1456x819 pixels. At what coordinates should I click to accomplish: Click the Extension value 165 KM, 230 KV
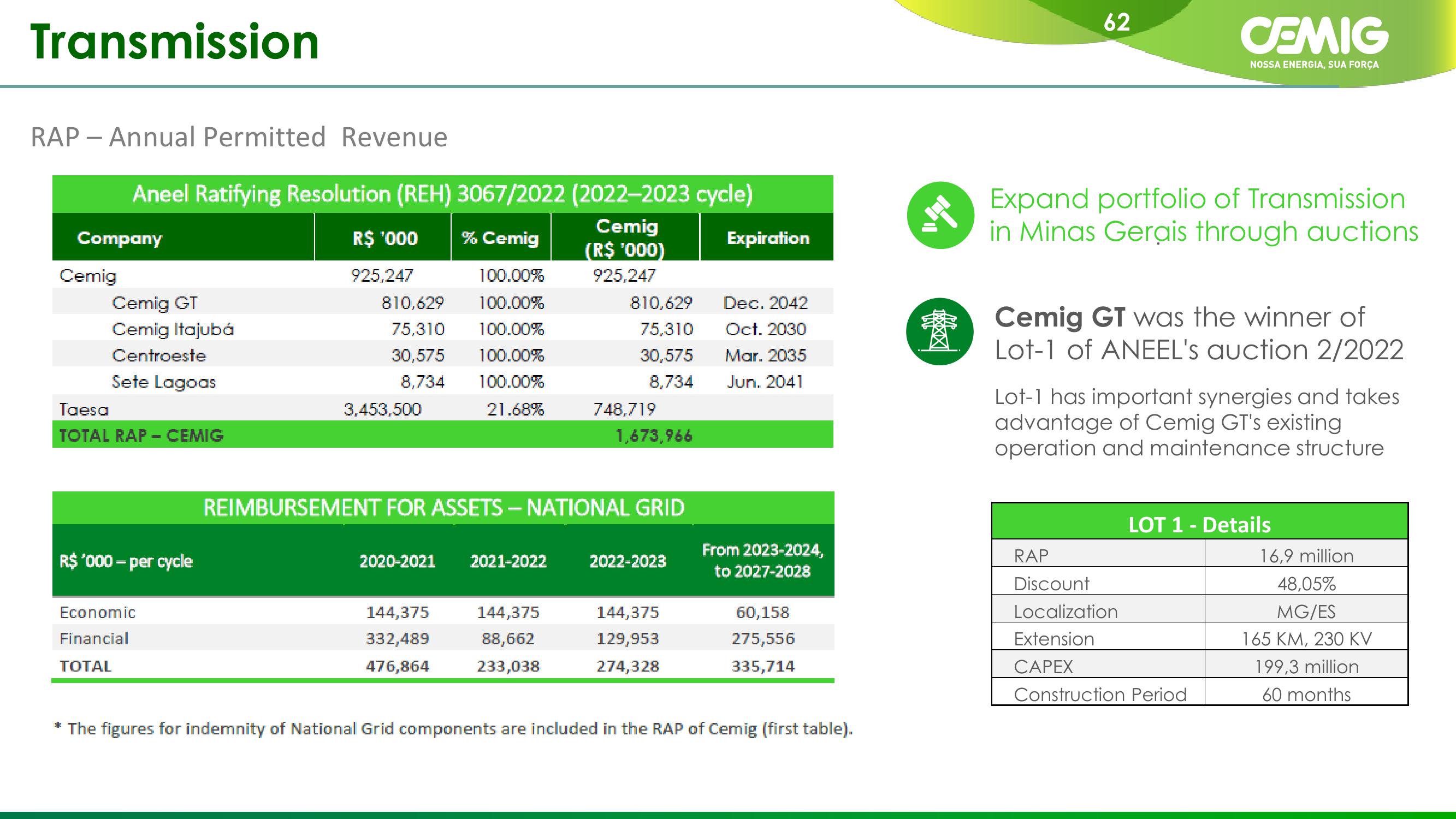point(1306,639)
